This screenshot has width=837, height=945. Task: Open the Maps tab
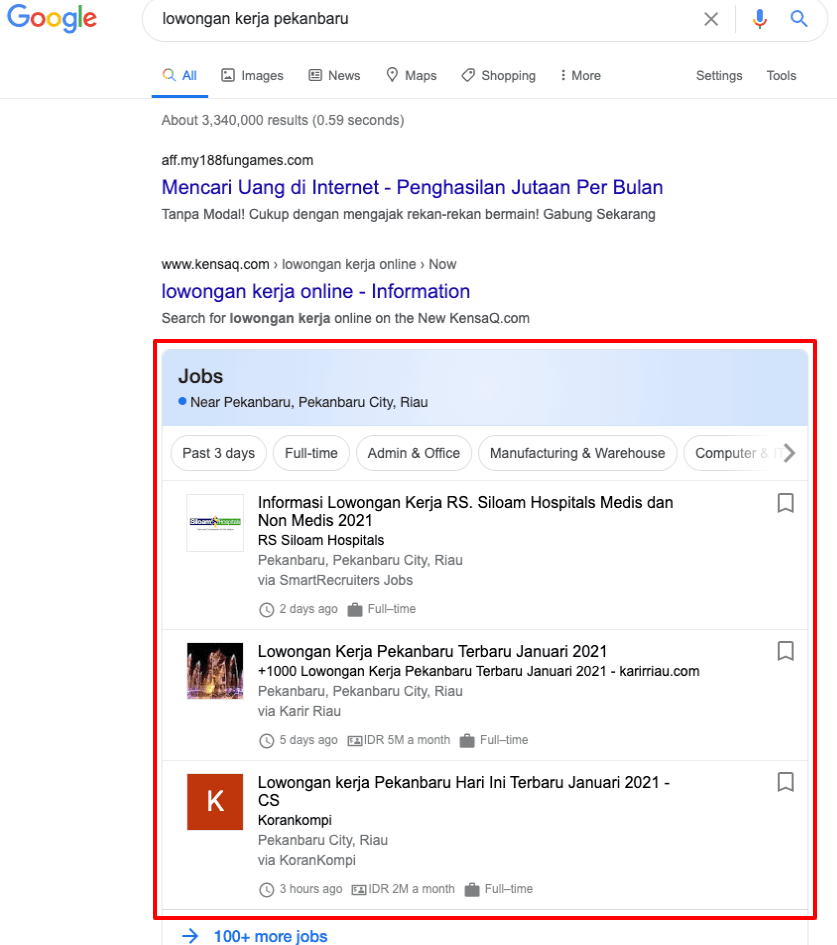click(411, 76)
